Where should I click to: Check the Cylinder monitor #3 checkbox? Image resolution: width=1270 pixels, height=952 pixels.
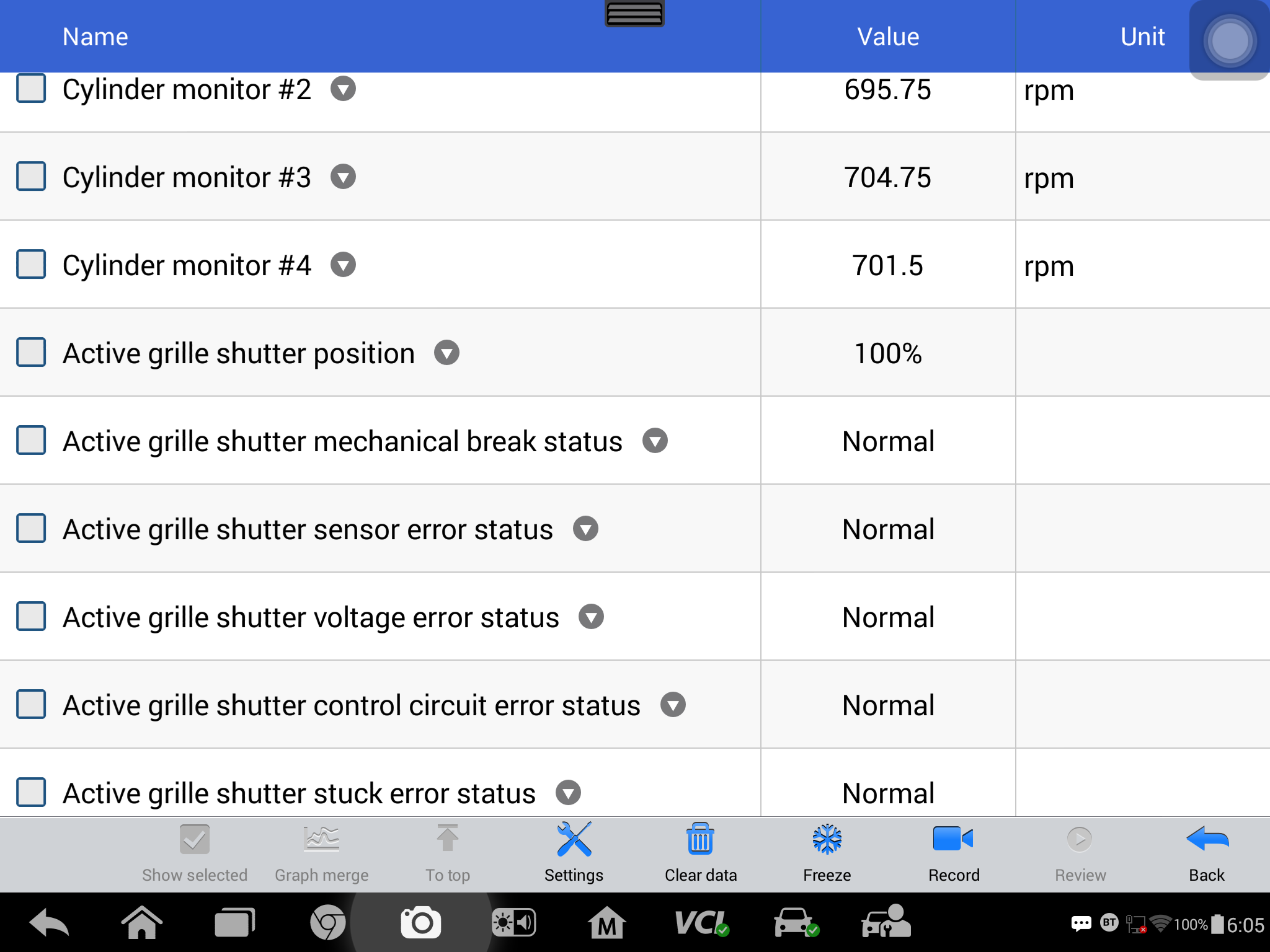31,177
